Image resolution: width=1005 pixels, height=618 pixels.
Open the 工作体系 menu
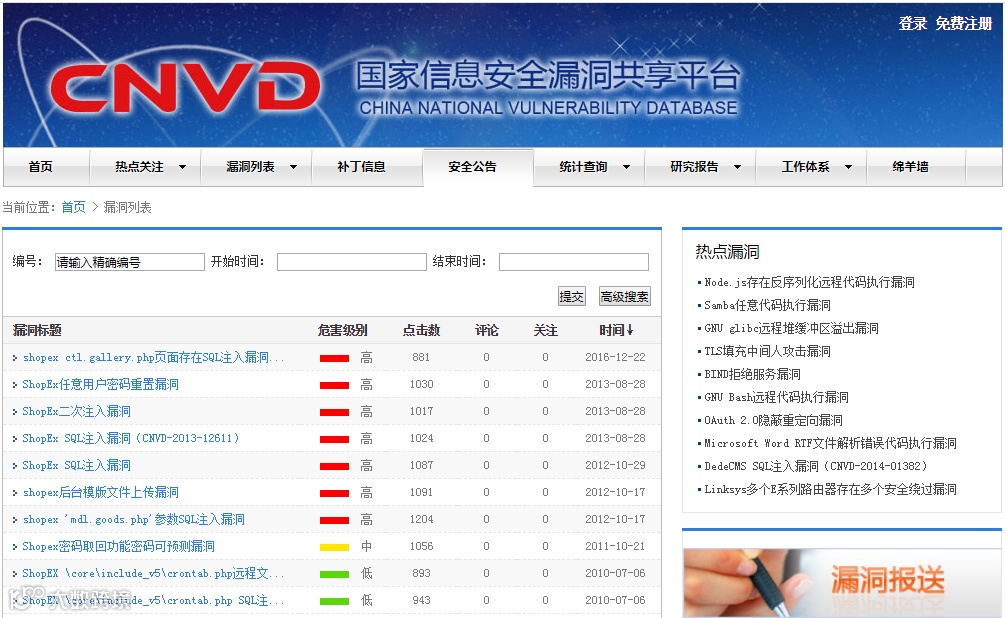point(805,167)
